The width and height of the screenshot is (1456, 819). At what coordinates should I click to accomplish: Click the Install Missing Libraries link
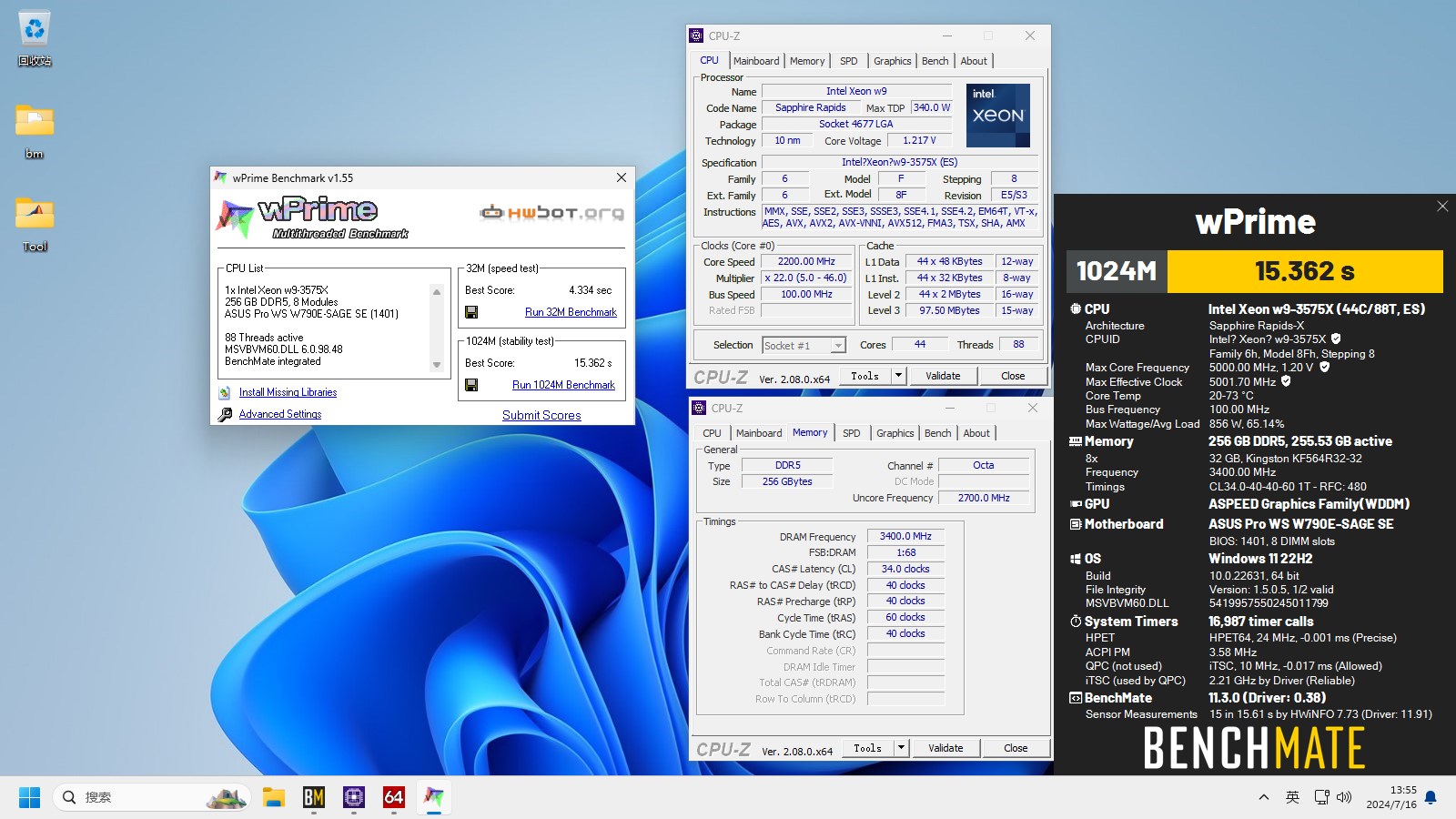(288, 392)
